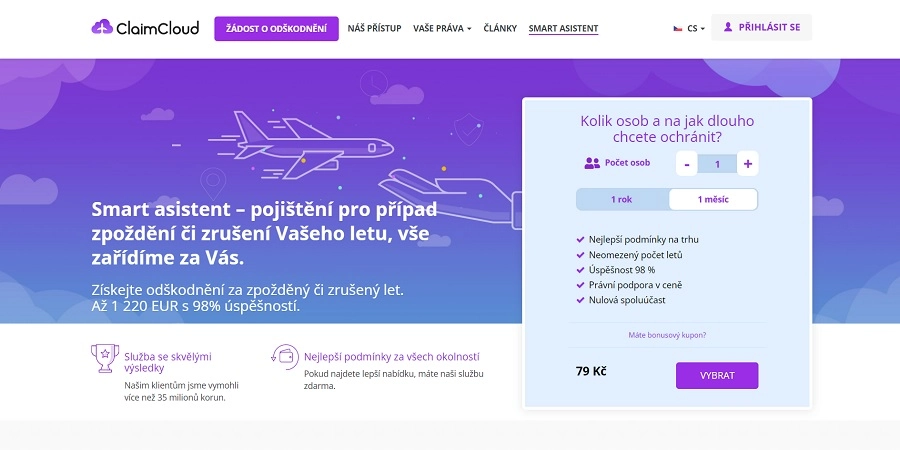
Task: Click the trophy icon for Služba se skvělými výsledky
Action: tap(104, 356)
